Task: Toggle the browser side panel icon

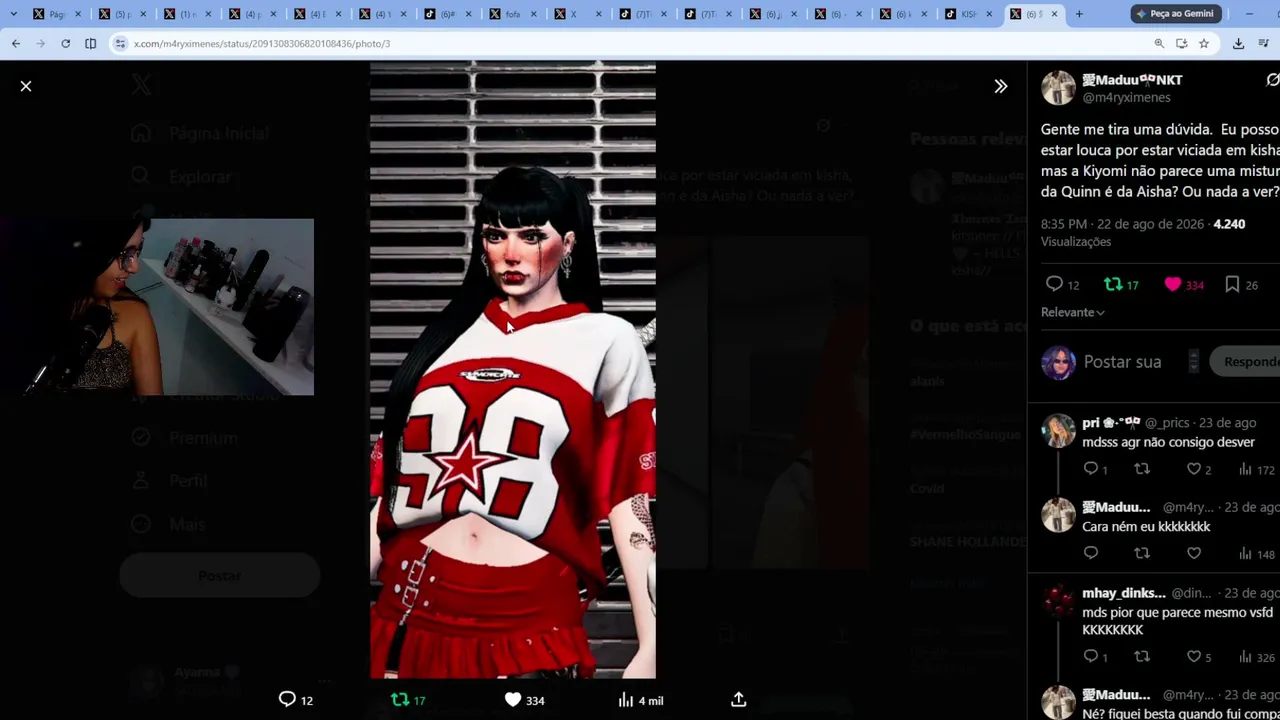Action: click(90, 43)
